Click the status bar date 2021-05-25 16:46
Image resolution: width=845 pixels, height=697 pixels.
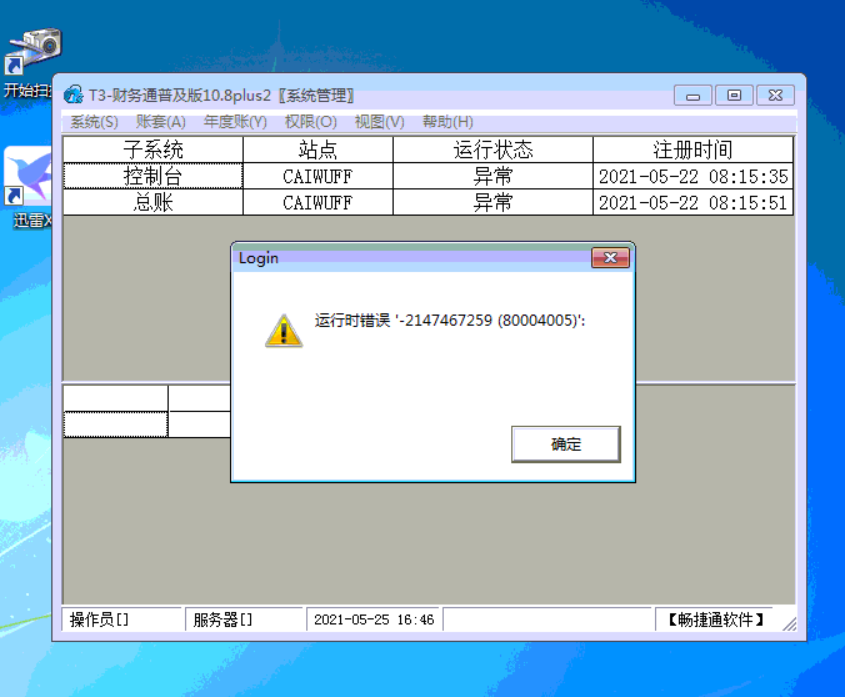[x=374, y=619]
